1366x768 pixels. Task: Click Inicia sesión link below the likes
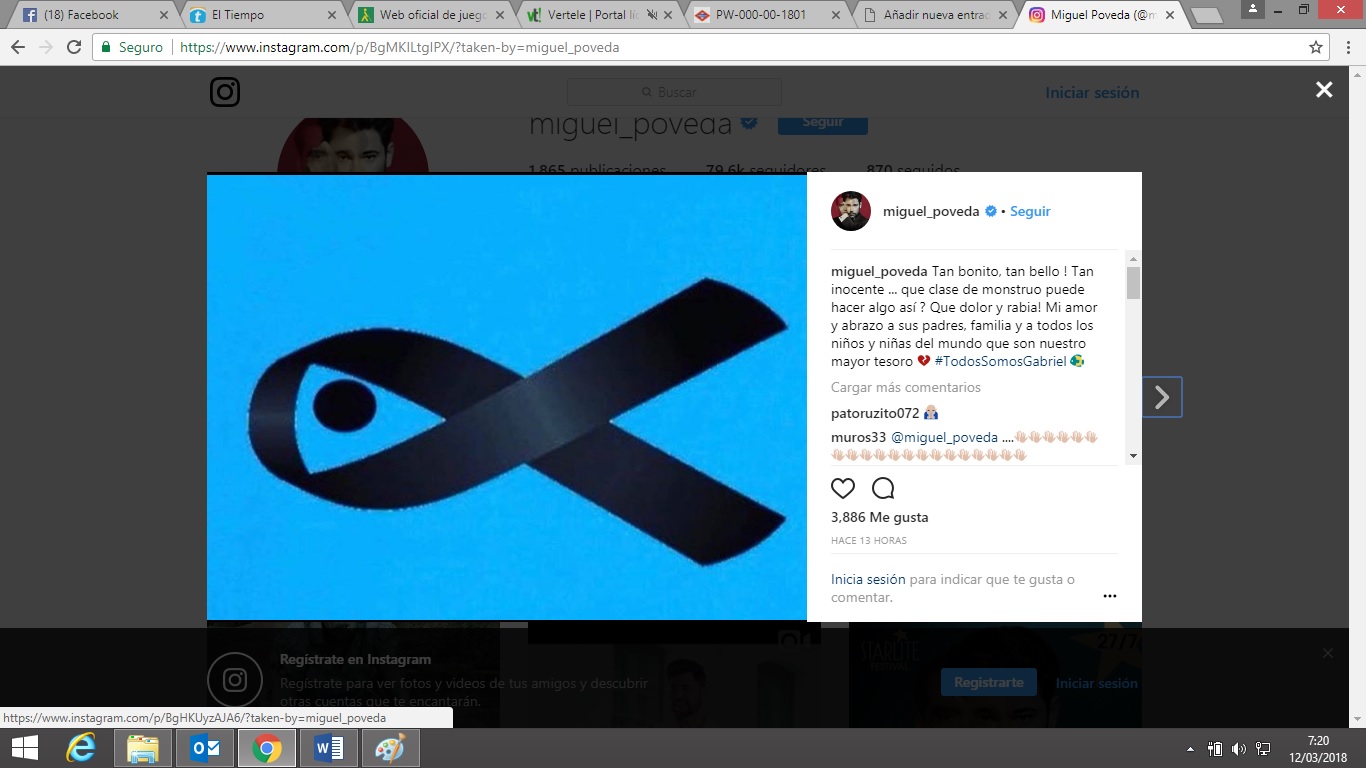point(868,579)
